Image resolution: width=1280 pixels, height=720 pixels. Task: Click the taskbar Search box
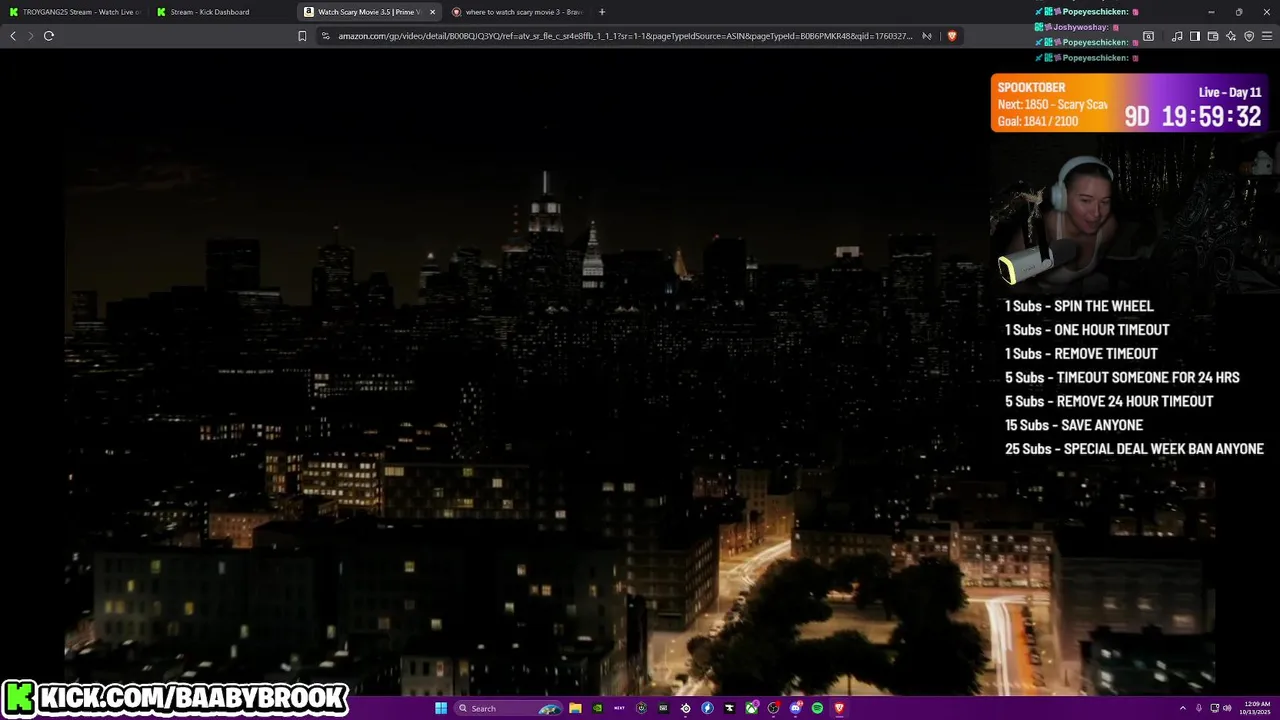pyautogui.click(x=508, y=708)
